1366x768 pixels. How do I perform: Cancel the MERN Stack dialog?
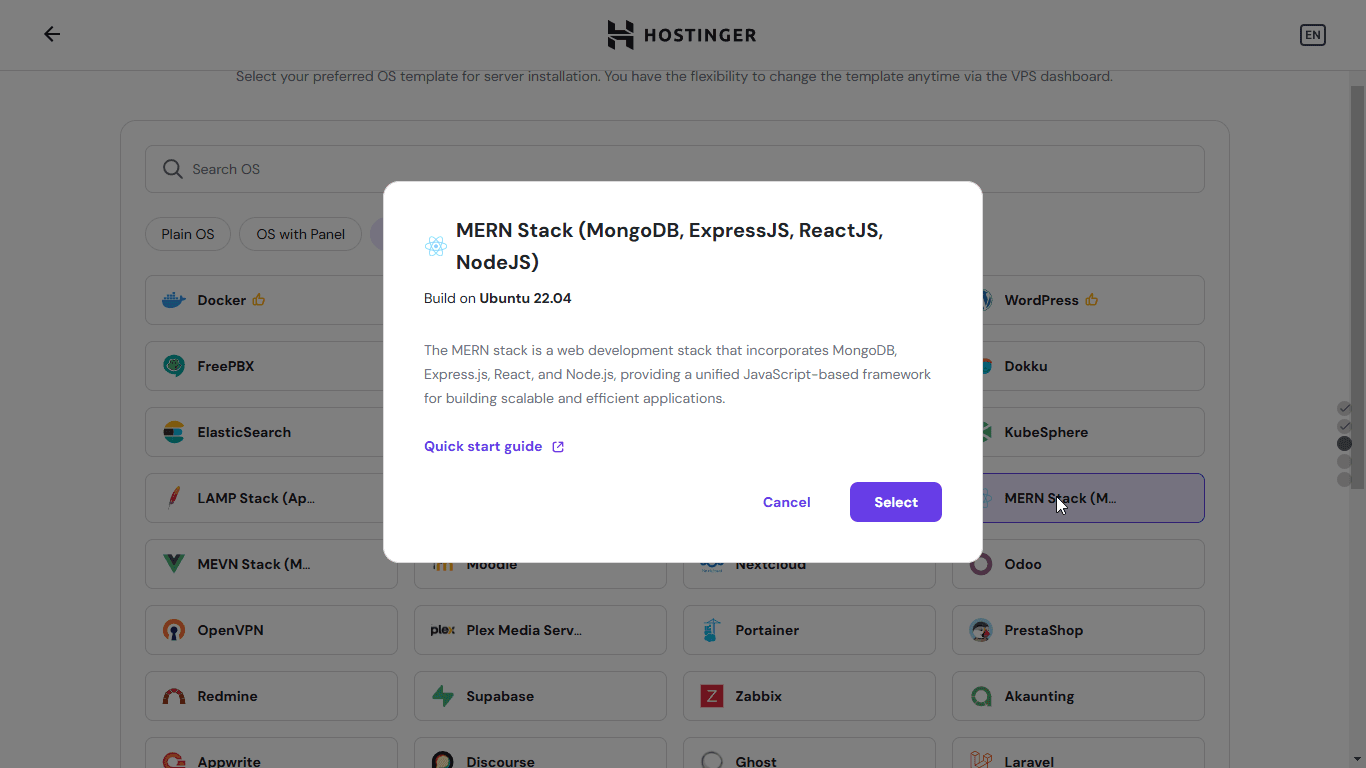click(x=787, y=502)
